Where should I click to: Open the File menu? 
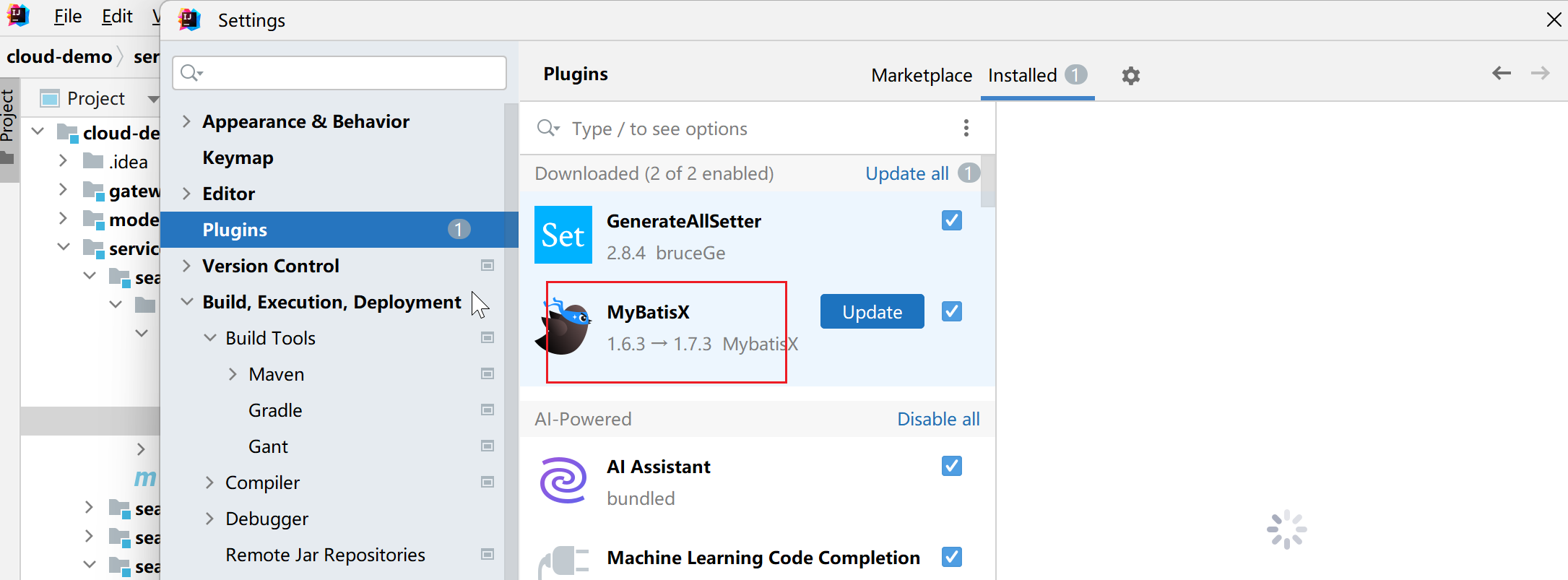tap(68, 17)
